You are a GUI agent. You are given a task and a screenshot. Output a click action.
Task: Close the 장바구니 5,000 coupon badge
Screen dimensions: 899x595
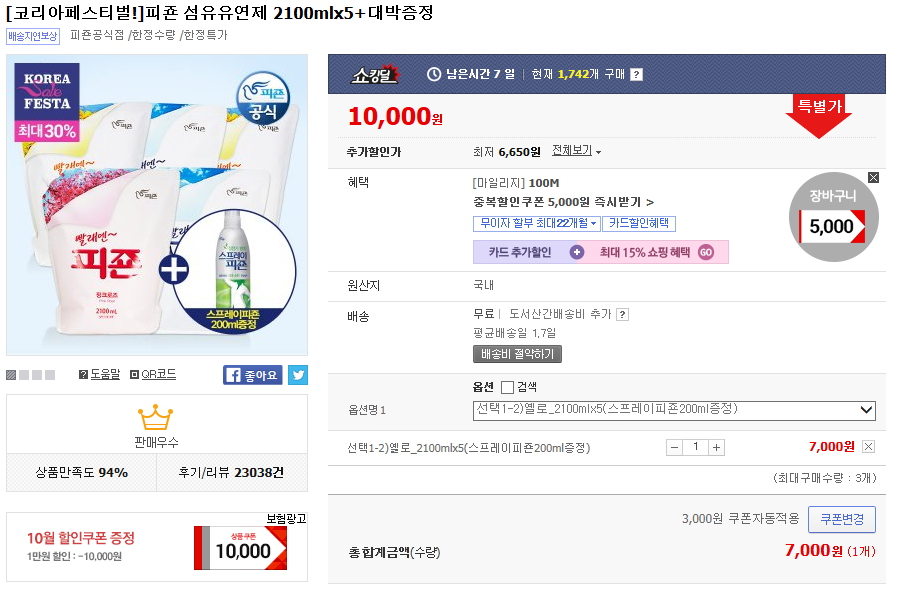(873, 178)
